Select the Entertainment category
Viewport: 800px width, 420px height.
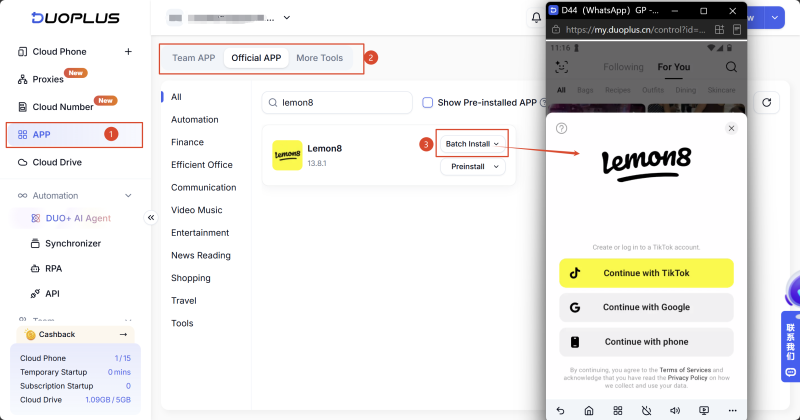(x=200, y=233)
